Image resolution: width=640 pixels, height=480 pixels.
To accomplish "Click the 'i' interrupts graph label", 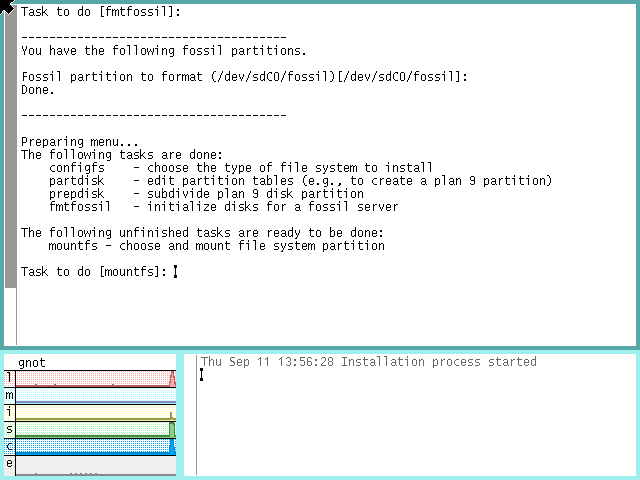I will [10, 412].
